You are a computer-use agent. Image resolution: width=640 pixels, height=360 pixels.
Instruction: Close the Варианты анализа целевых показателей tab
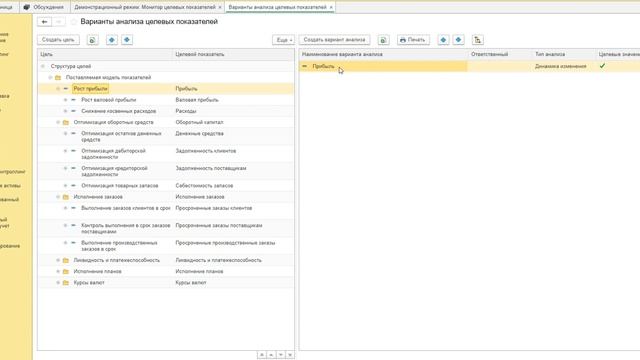pos(331,7)
